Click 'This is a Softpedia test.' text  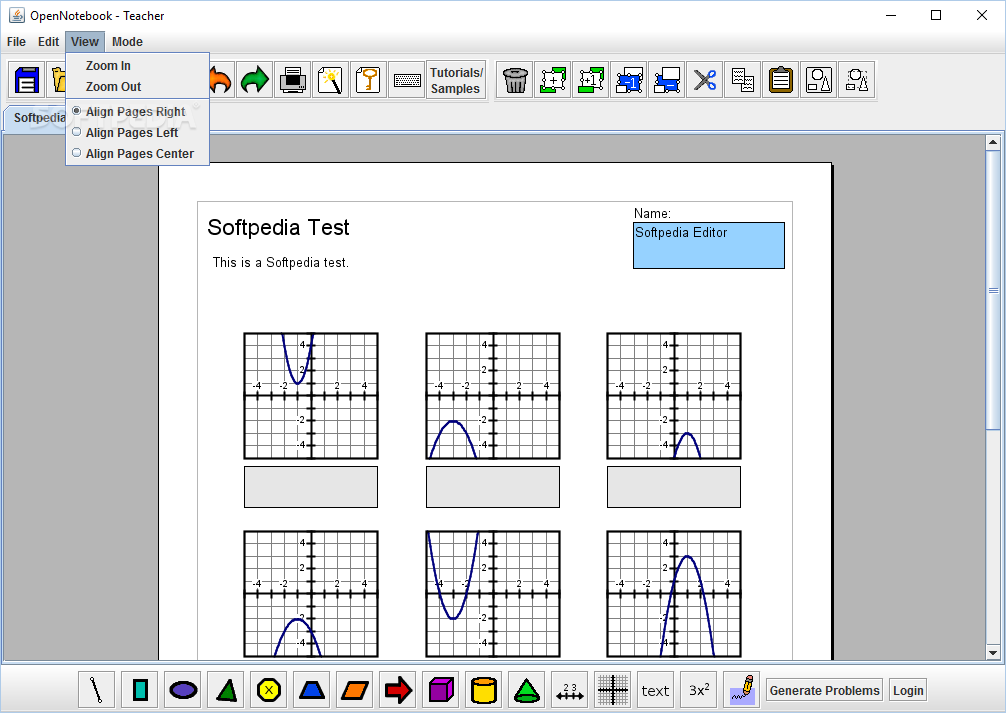click(280, 262)
